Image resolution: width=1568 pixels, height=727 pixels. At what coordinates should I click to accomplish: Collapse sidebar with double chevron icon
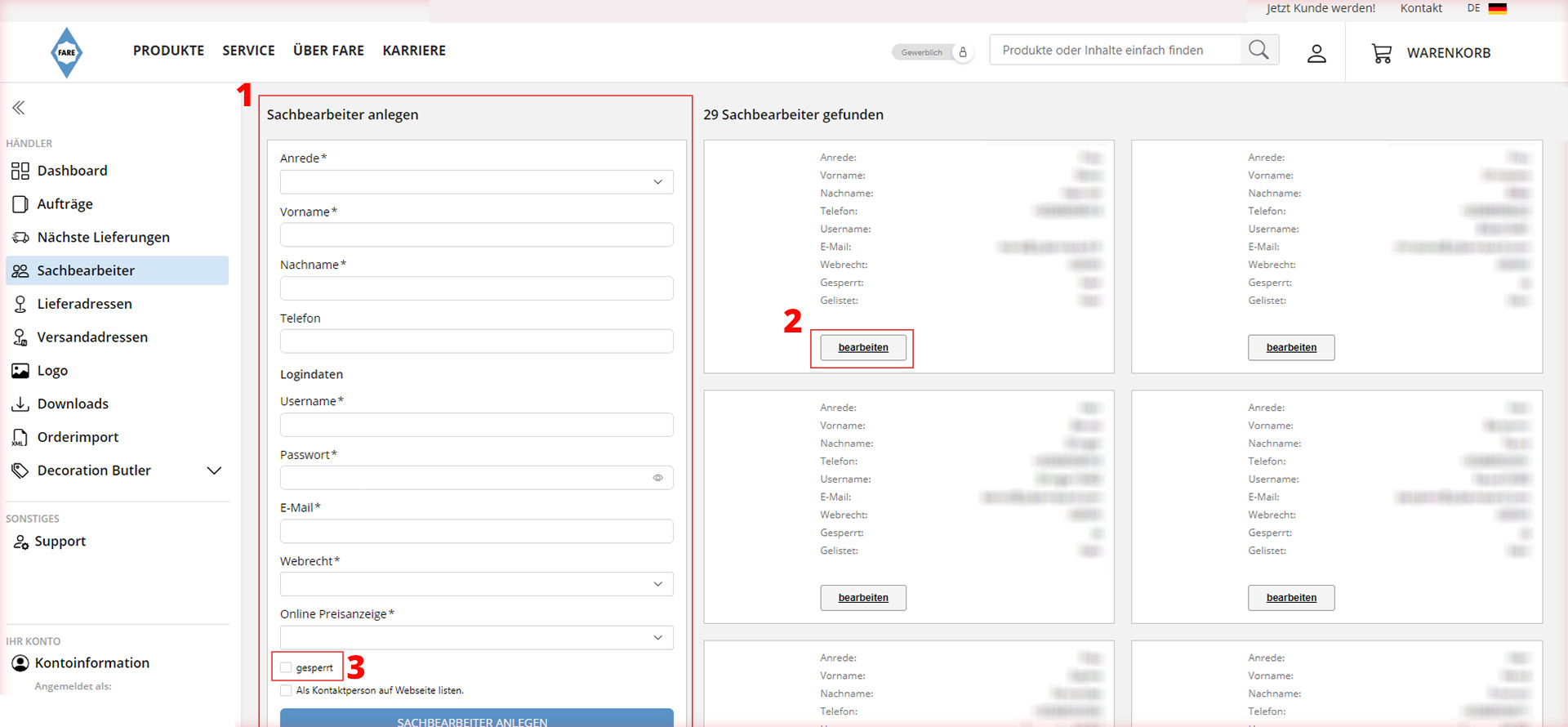pos(19,108)
